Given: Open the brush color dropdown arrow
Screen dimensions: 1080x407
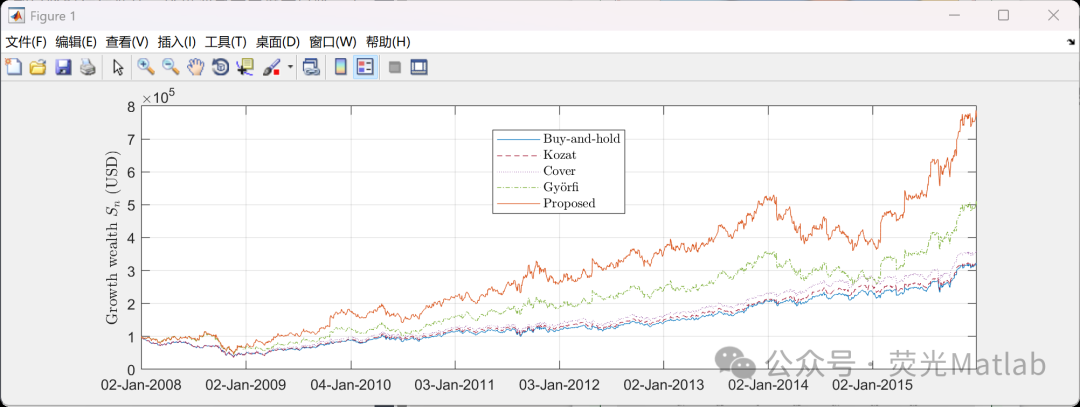Looking at the screenshot, I should [x=290, y=67].
